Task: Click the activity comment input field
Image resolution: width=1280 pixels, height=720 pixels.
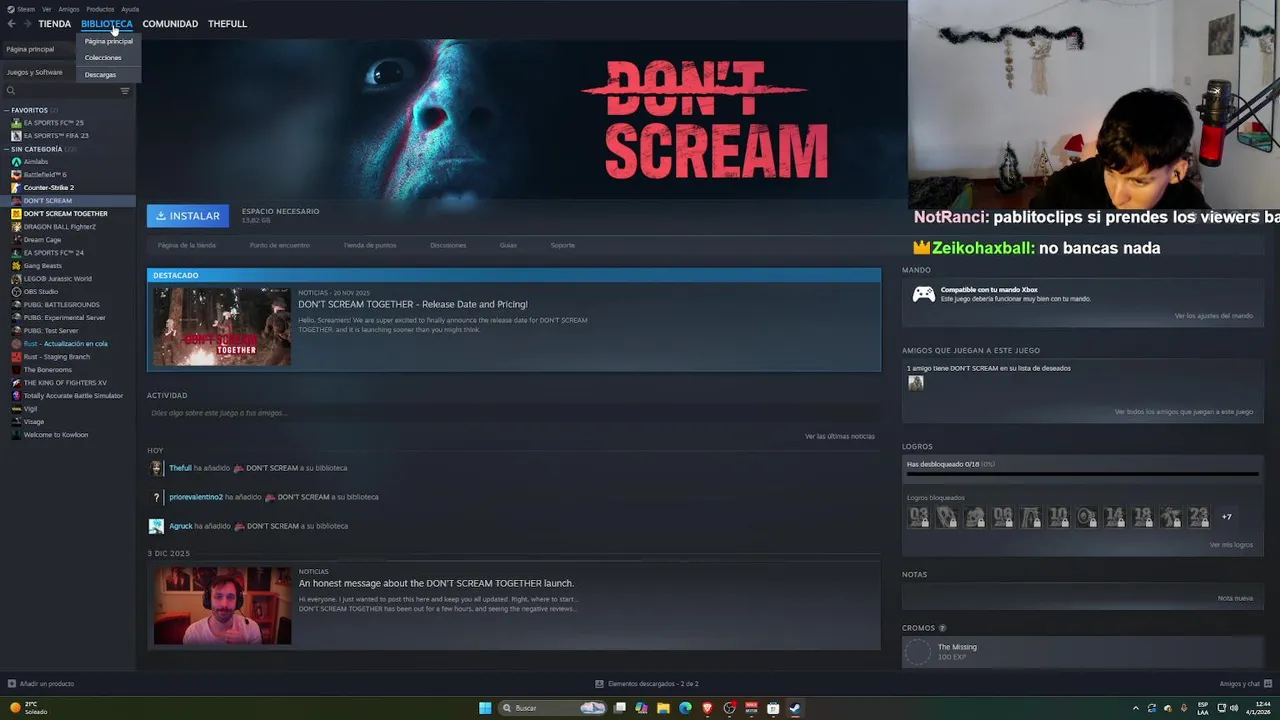Action: 513,413
